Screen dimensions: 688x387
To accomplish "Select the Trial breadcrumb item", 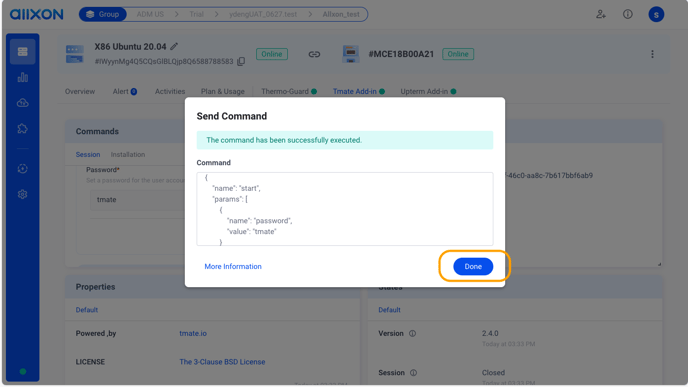I will [x=196, y=14].
